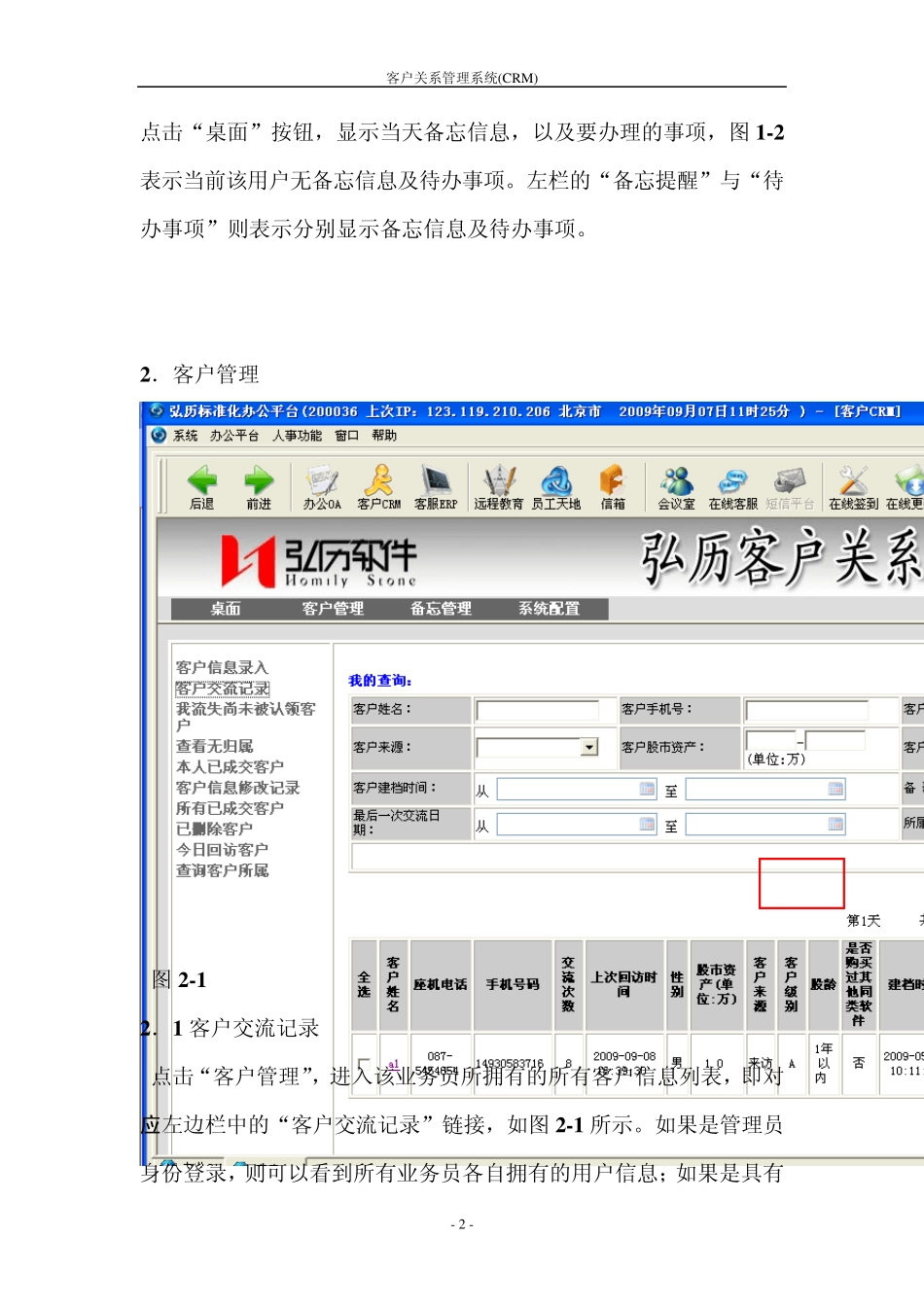Open calendar picker for 客户建档时间 end date
This screenshot has height=1307, width=924.
tap(835, 789)
